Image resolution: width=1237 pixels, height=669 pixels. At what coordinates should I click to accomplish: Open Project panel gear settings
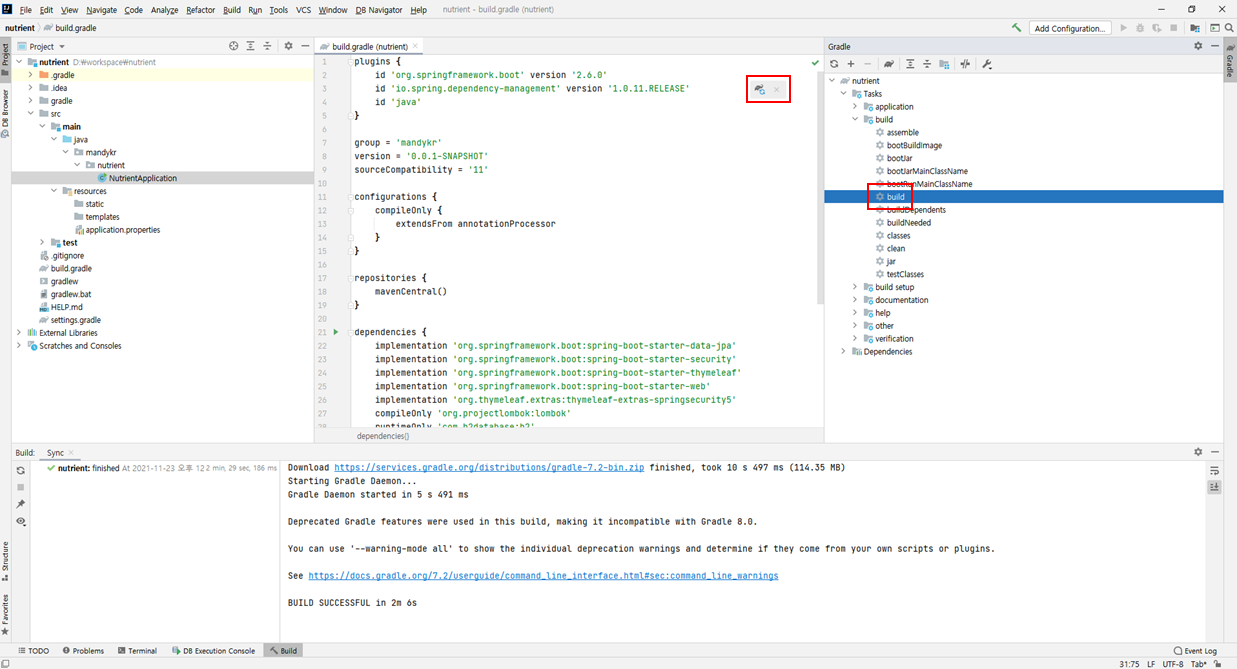pos(289,46)
